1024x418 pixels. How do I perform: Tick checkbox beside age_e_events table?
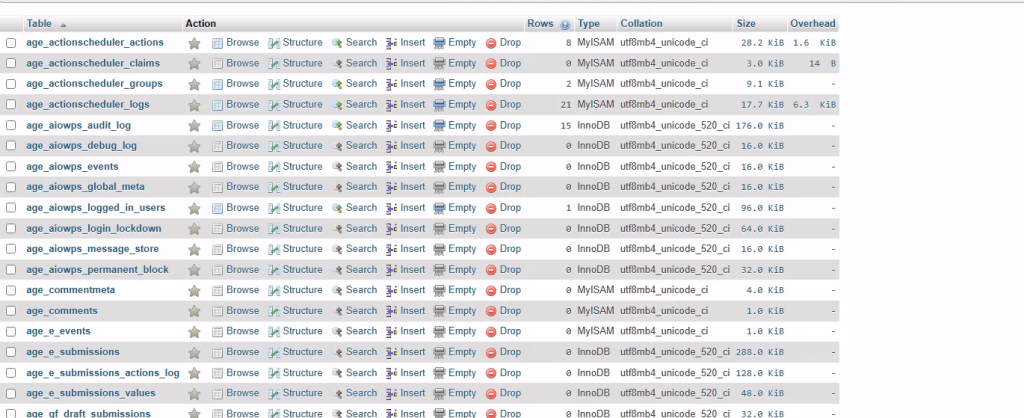coord(11,332)
